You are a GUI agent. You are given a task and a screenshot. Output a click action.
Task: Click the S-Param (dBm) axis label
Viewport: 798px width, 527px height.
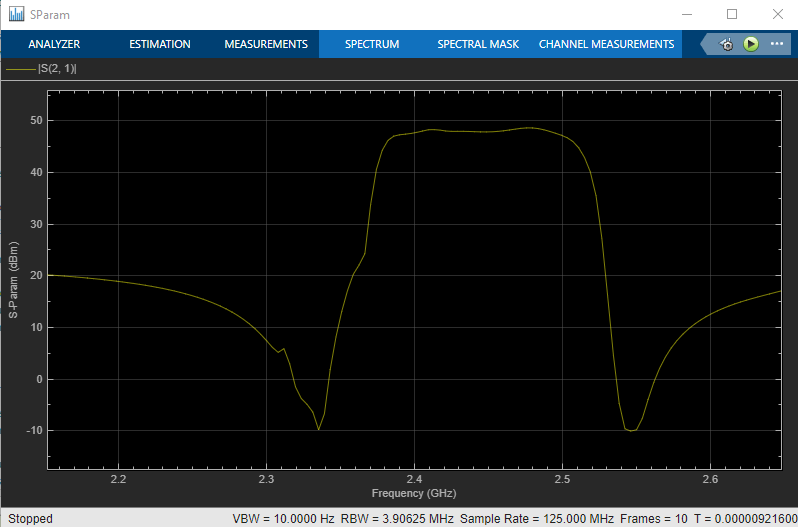click(x=14, y=280)
